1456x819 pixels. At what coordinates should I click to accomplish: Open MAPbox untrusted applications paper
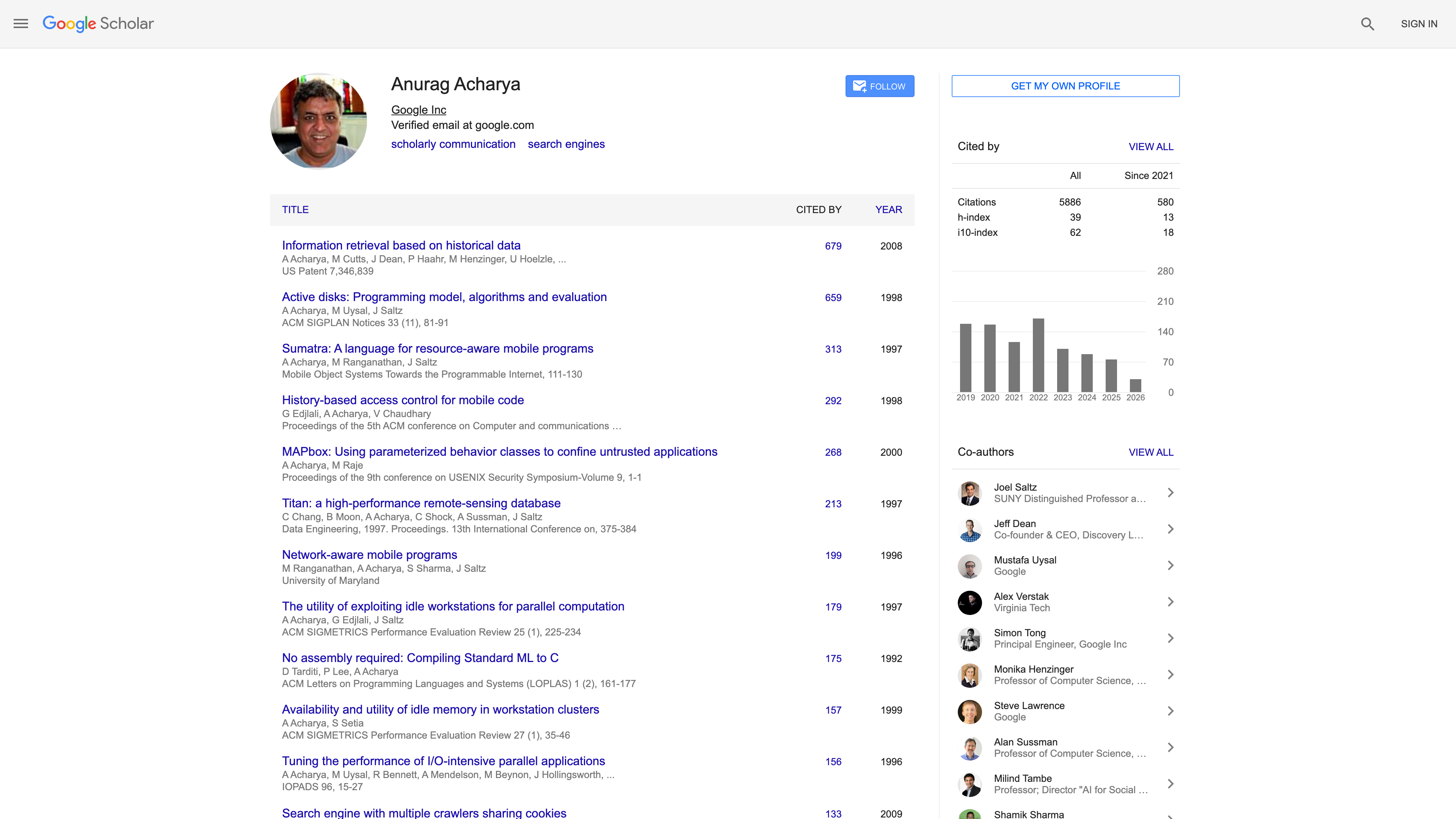500,452
